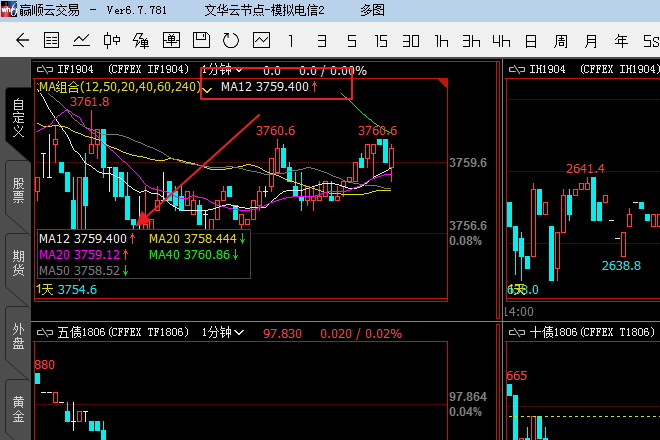Click the link icon beside 五债1806
The height and width of the screenshot is (440, 660).
tap(45, 333)
